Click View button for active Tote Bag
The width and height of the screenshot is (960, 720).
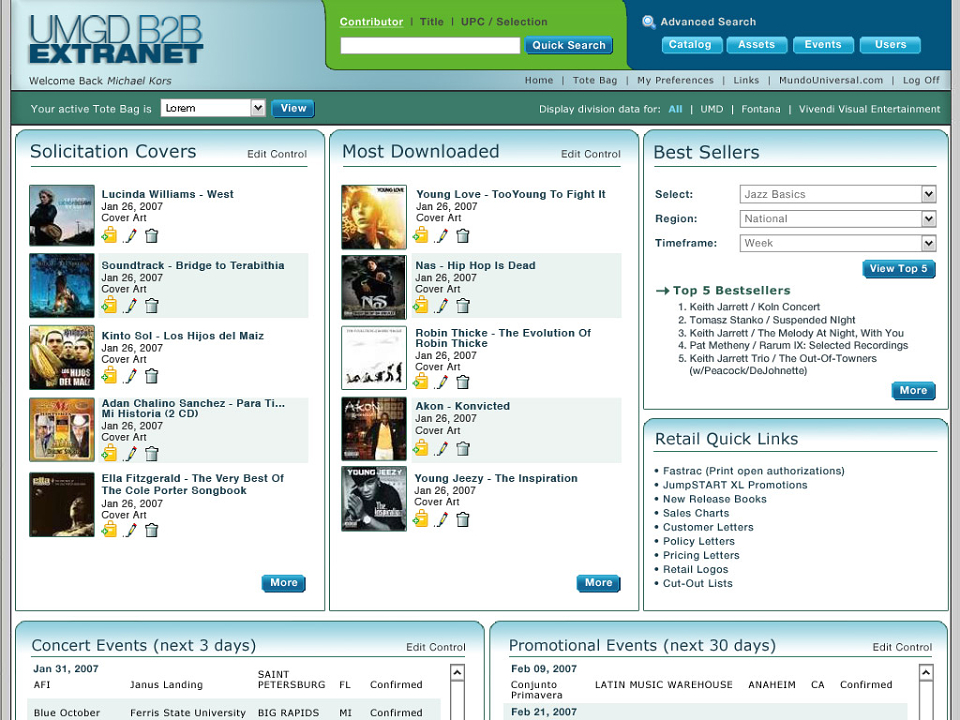tap(293, 108)
